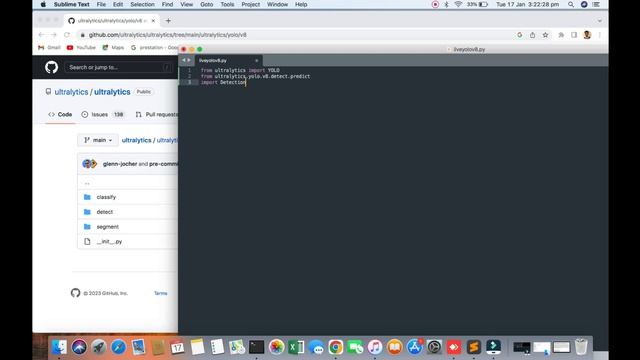Click Chrome profile avatar
Image resolution: width=640 pixels, height=360 pixels.
(x=587, y=35)
